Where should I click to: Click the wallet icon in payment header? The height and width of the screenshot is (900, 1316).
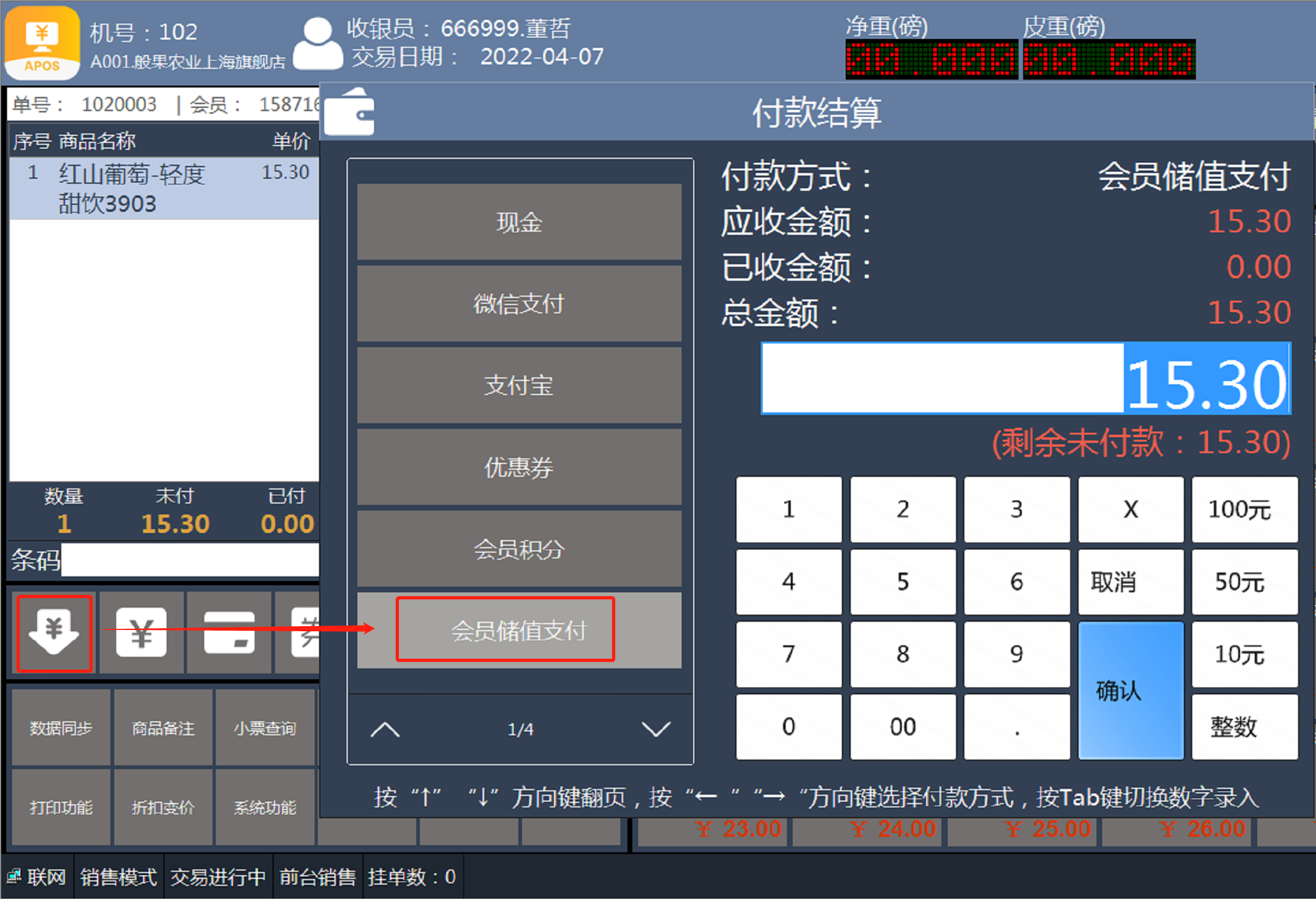pos(349,112)
